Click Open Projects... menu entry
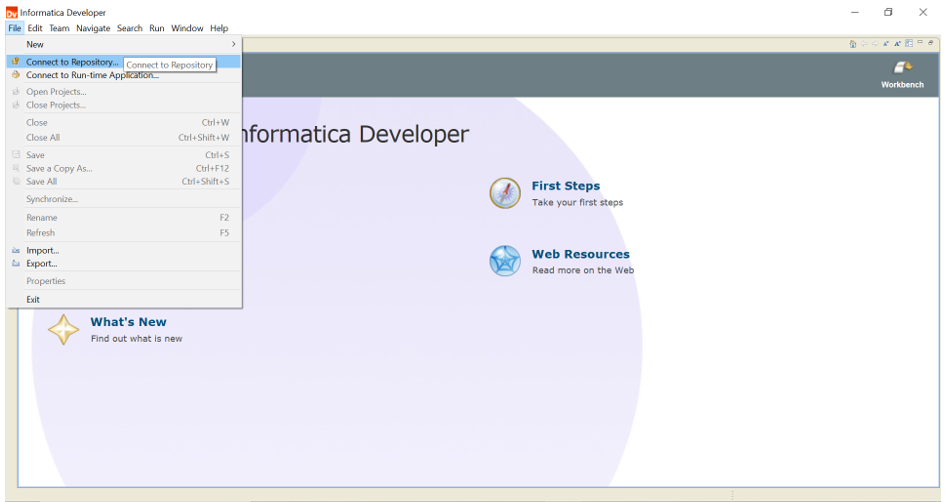Image resolution: width=948 pixels, height=502 pixels. [123, 92]
